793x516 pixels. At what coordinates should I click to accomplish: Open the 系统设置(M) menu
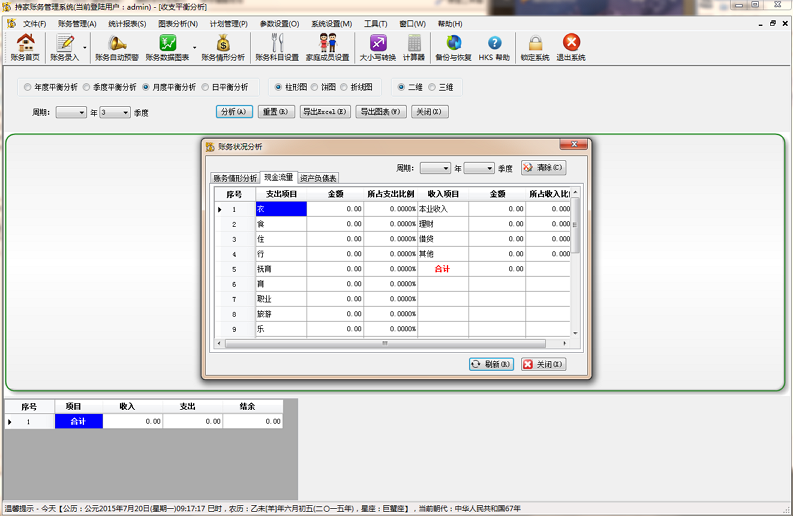coord(331,24)
